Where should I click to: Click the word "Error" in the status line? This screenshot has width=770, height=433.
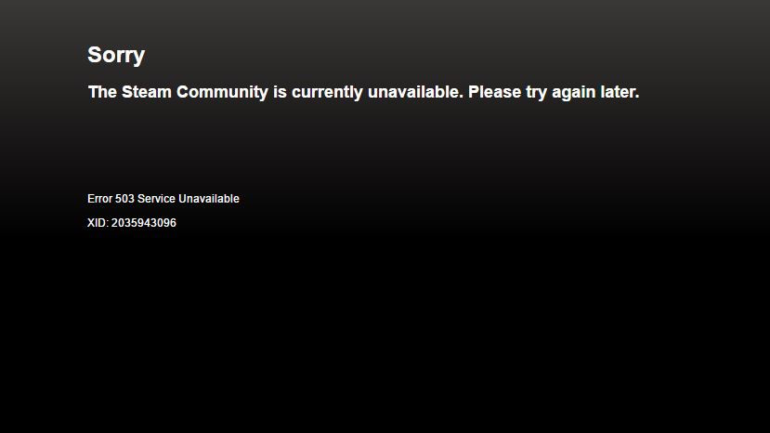pos(100,199)
